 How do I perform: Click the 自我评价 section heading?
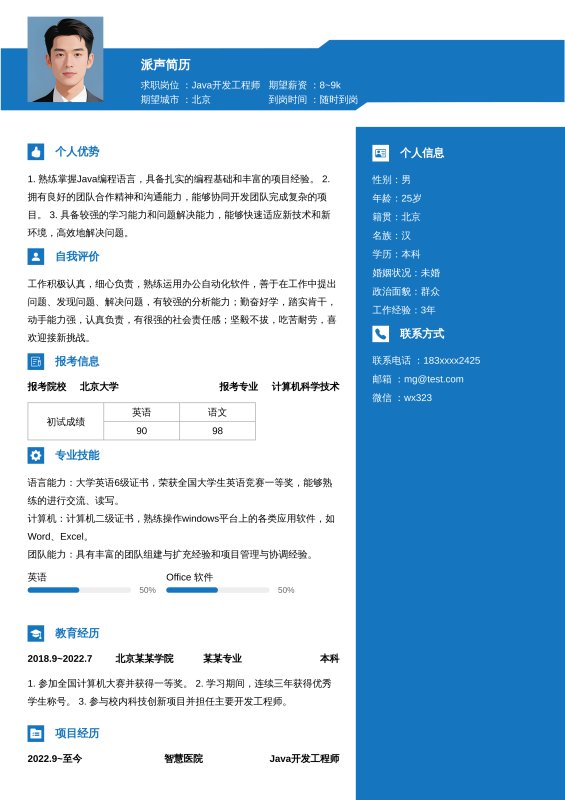pos(77,257)
